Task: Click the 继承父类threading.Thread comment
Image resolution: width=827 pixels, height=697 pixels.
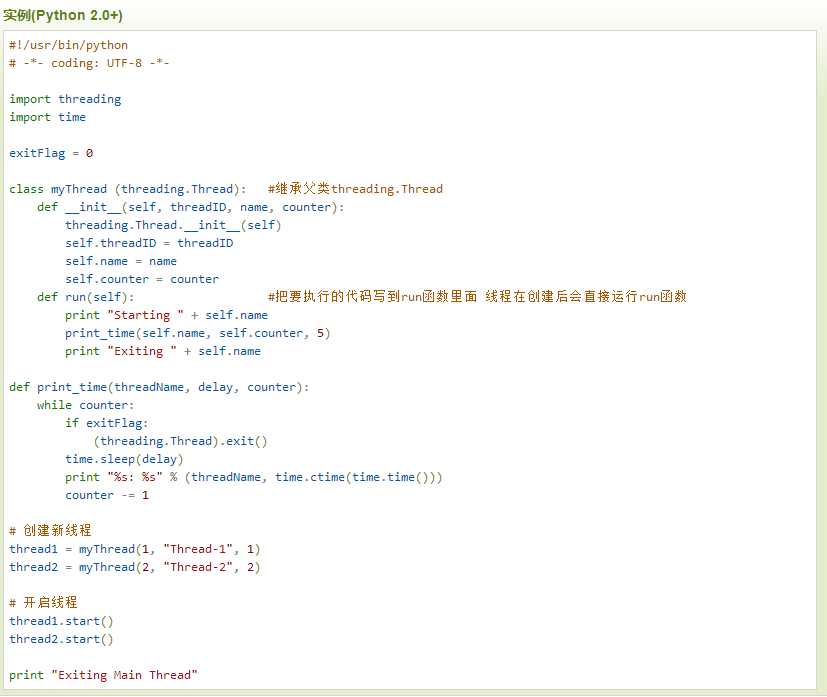Action: point(355,189)
